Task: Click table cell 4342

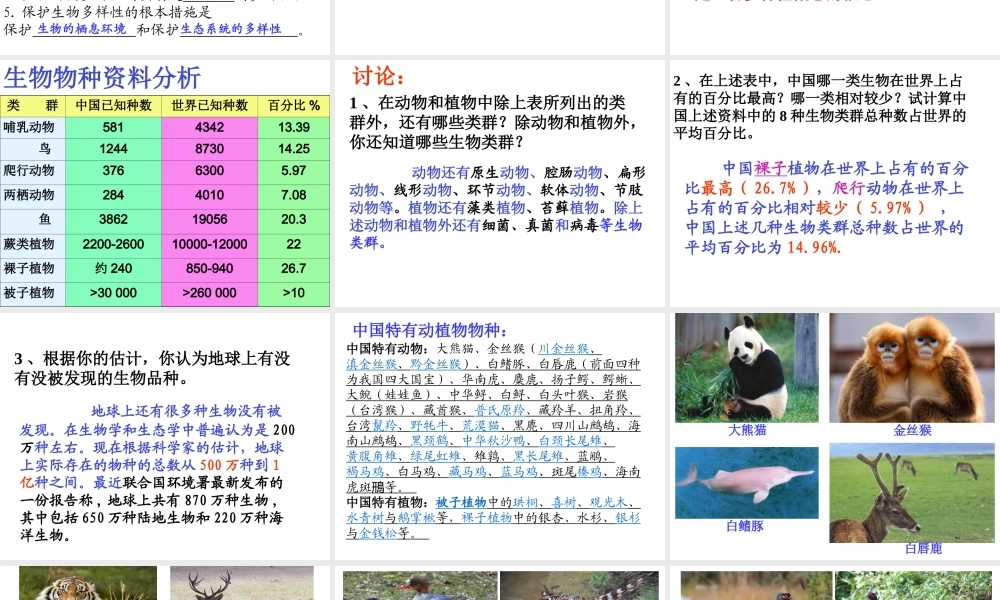Action: 210,128
